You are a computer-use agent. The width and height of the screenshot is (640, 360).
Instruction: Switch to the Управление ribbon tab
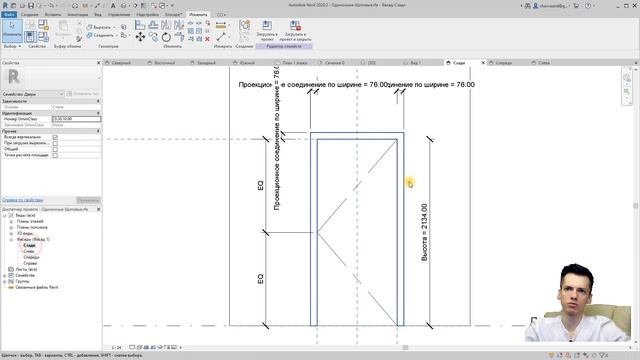click(x=119, y=15)
